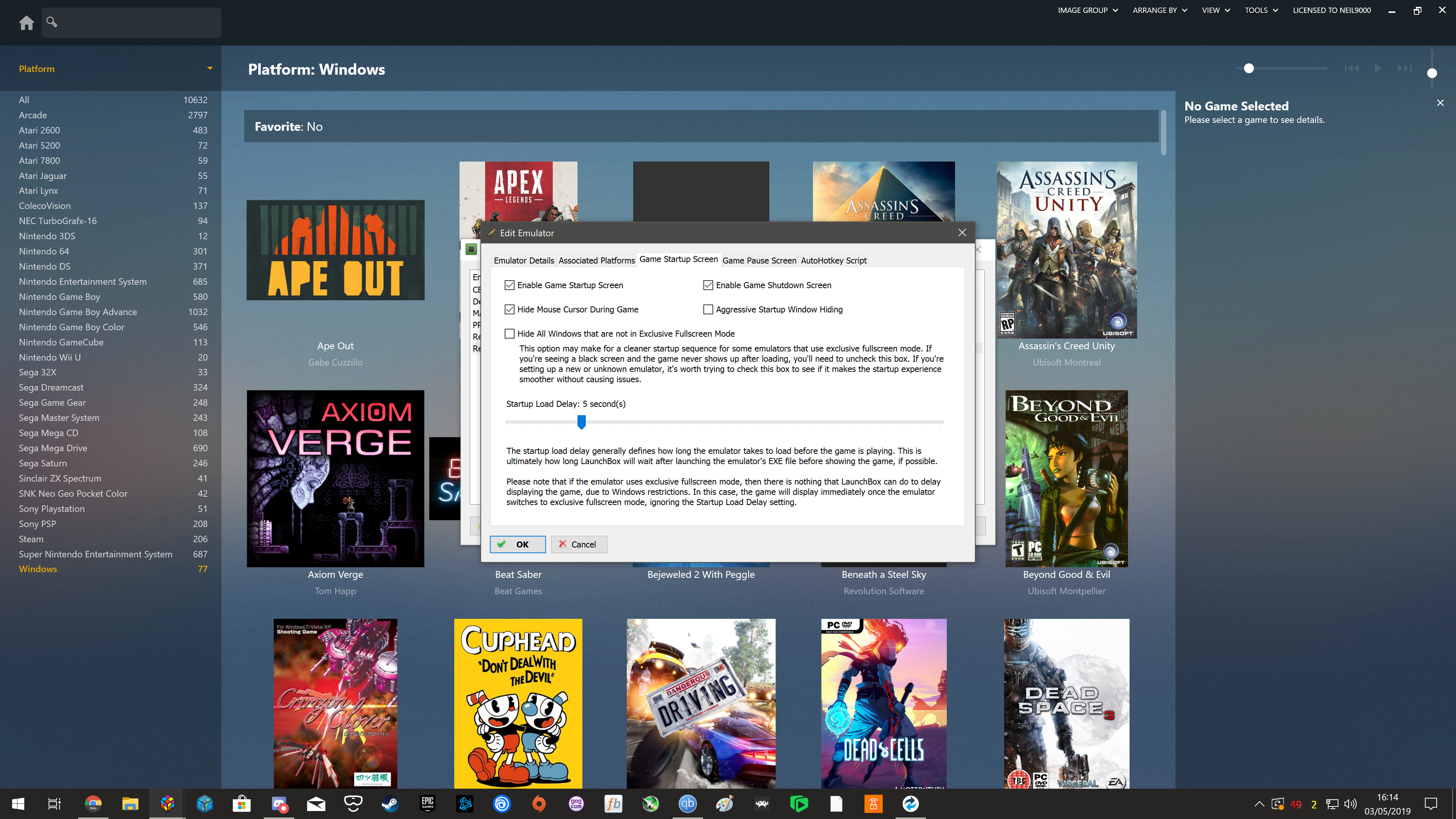This screenshot has width=1456, height=819.
Task: Select Assassin's Creed Unity cover
Action: 1067,250
